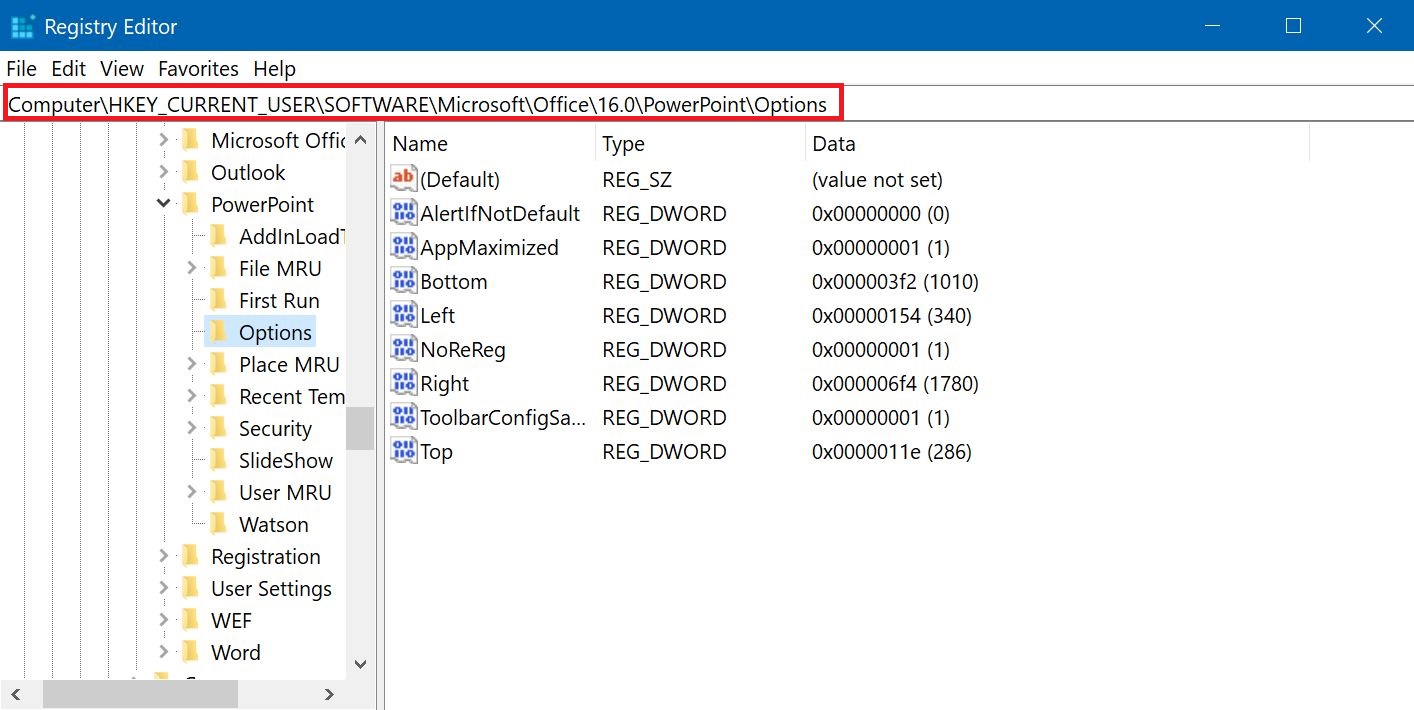Select the Security key in the tree
This screenshot has height=710, width=1414.
[277, 428]
